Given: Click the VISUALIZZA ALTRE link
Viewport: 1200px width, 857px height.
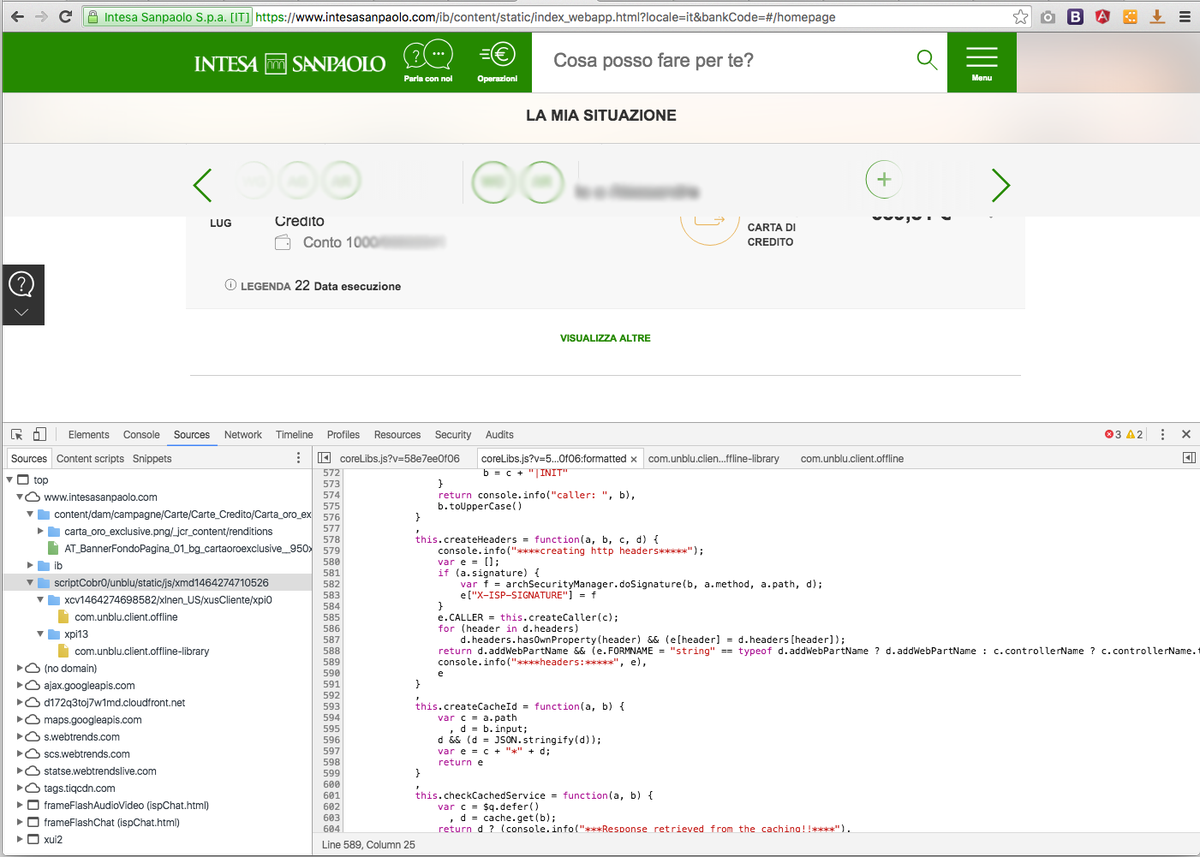Looking at the screenshot, I should (605, 338).
